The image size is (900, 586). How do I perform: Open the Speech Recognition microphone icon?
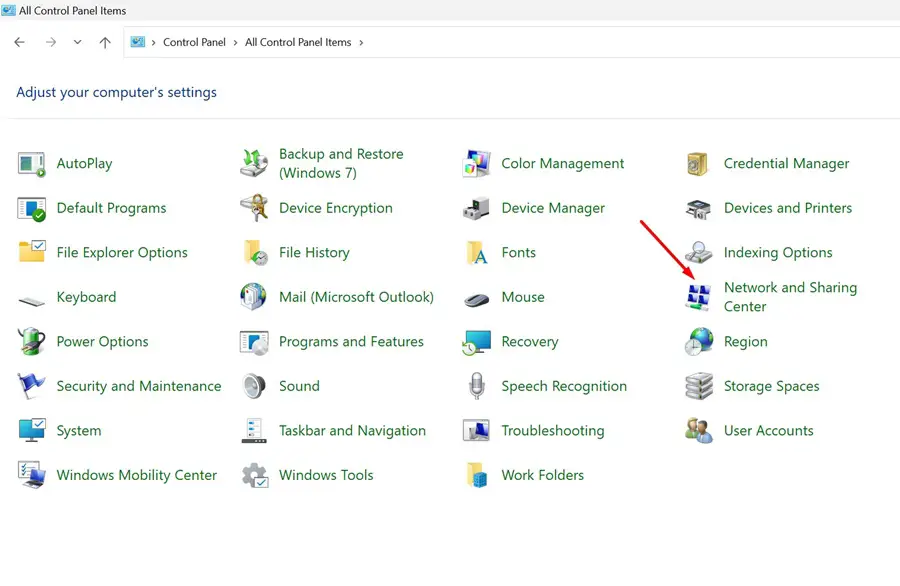[477, 386]
